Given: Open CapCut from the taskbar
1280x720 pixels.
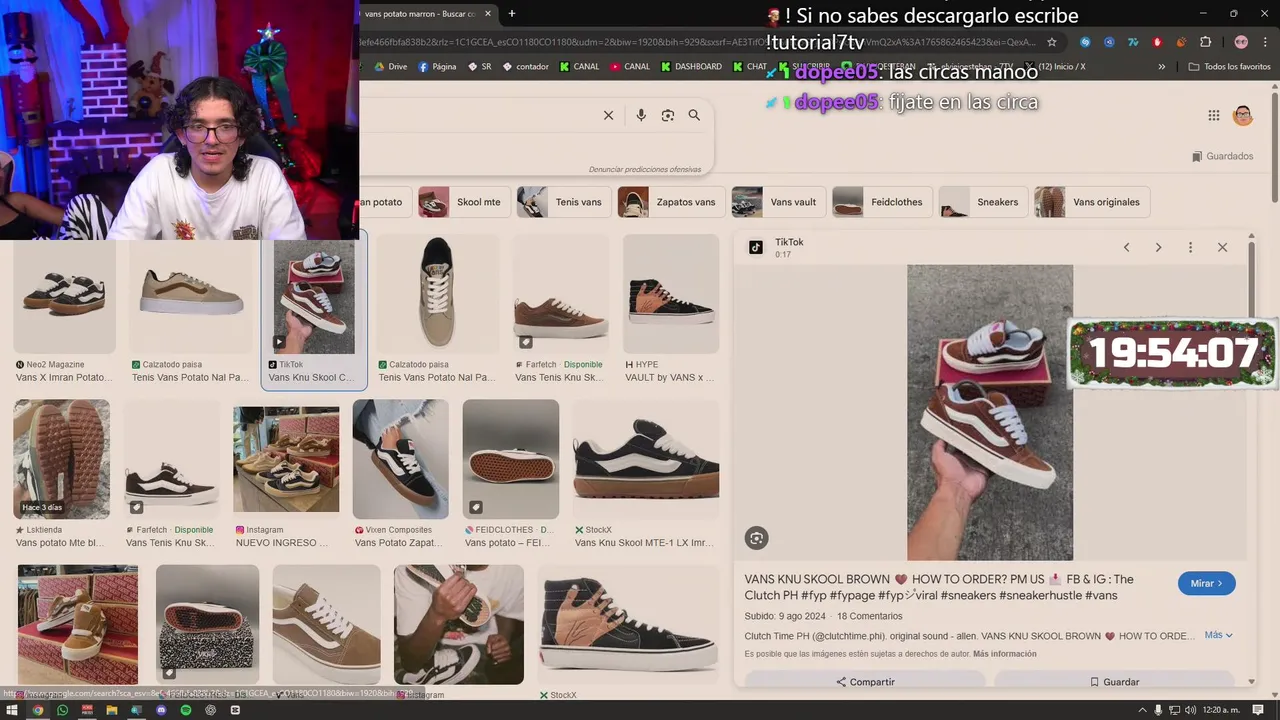Looking at the screenshot, I should (235, 710).
